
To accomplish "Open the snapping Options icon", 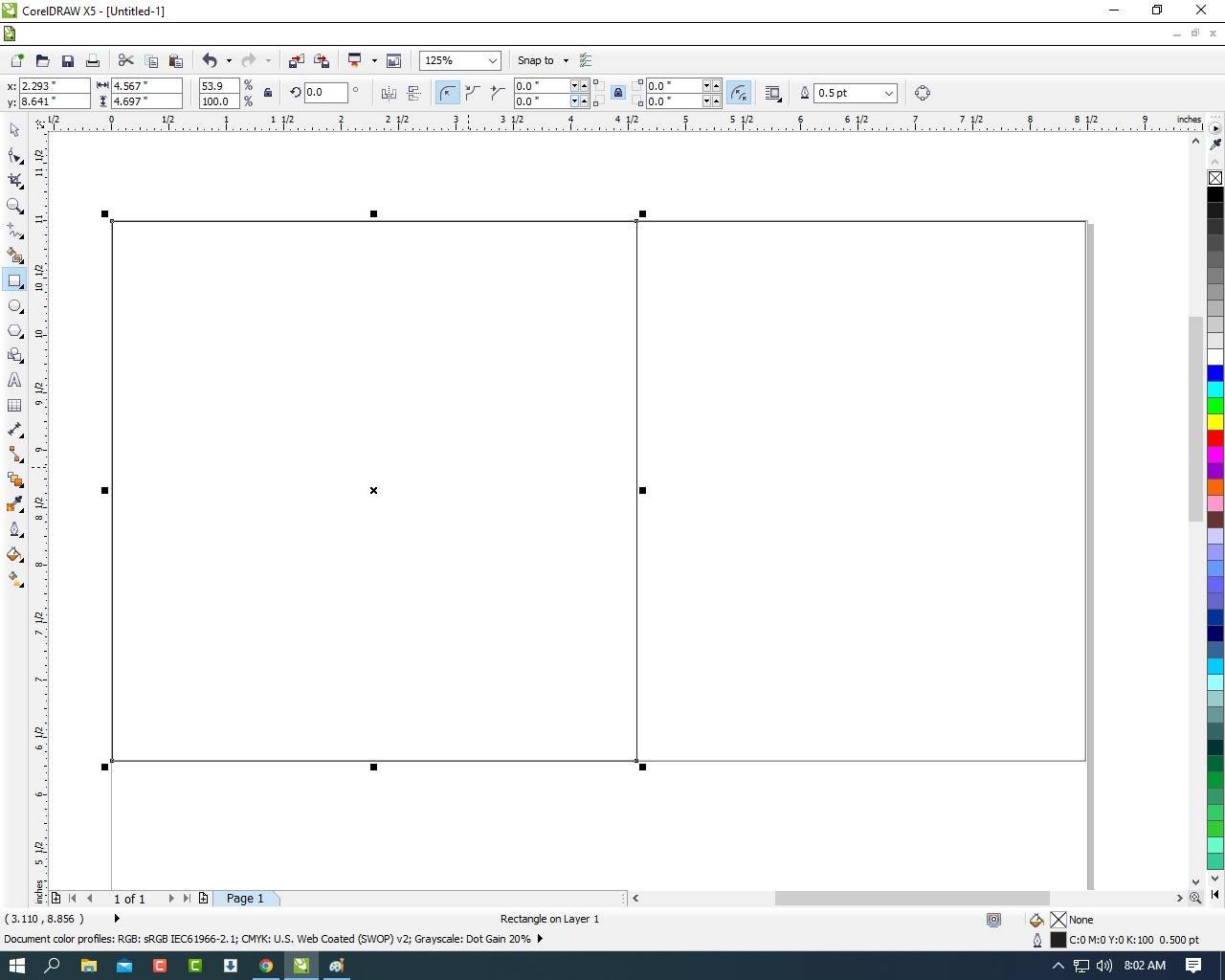I will 586,60.
